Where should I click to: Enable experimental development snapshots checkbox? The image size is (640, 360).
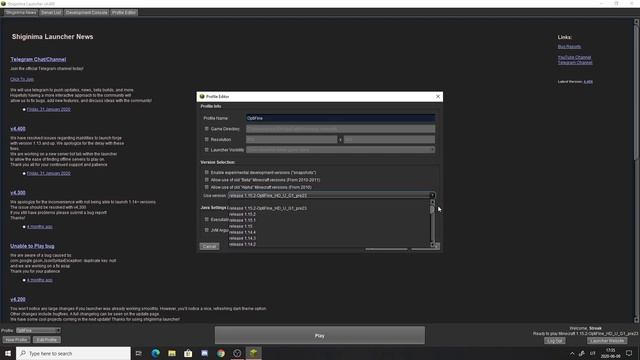click(207, 172)
